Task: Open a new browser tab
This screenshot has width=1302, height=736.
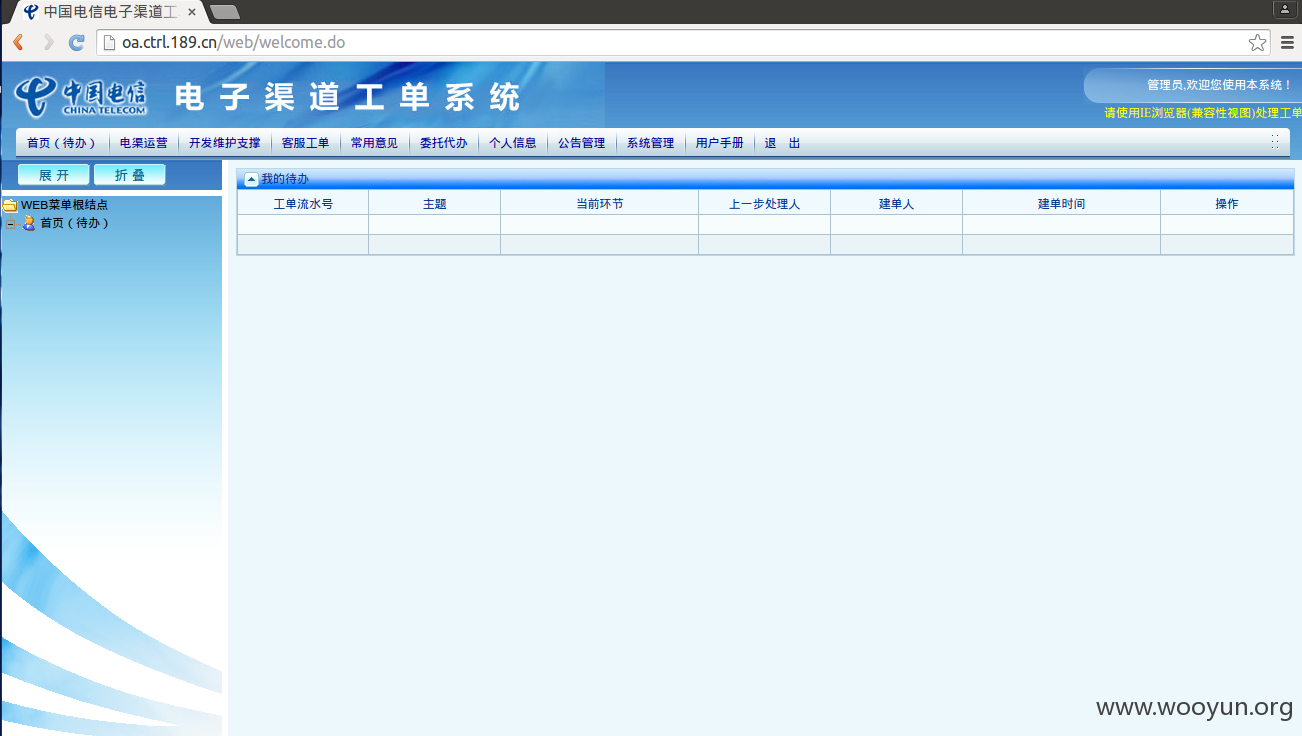Action: (225, 12)
